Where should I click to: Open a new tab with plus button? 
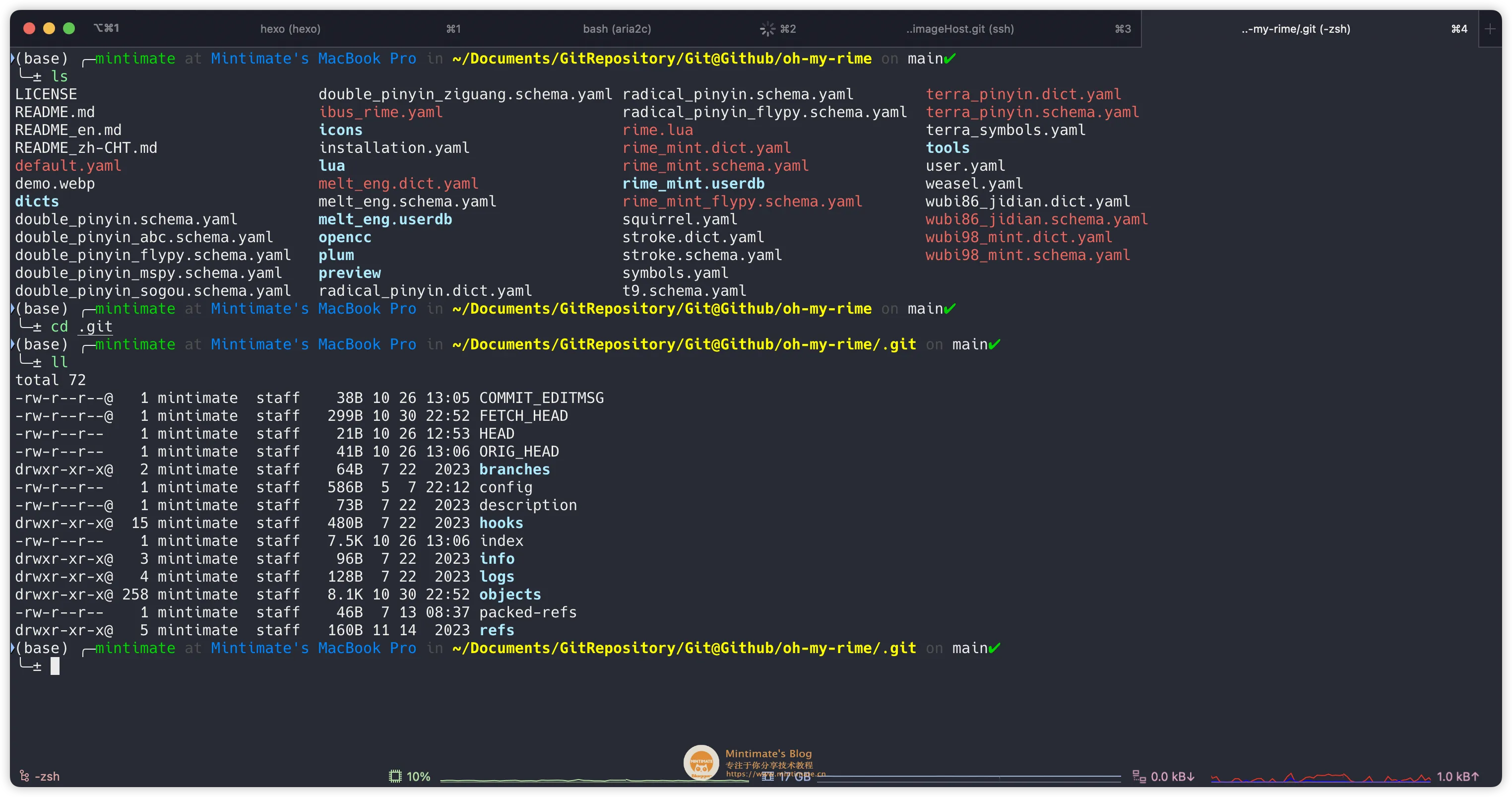(x=1490, y=29)
